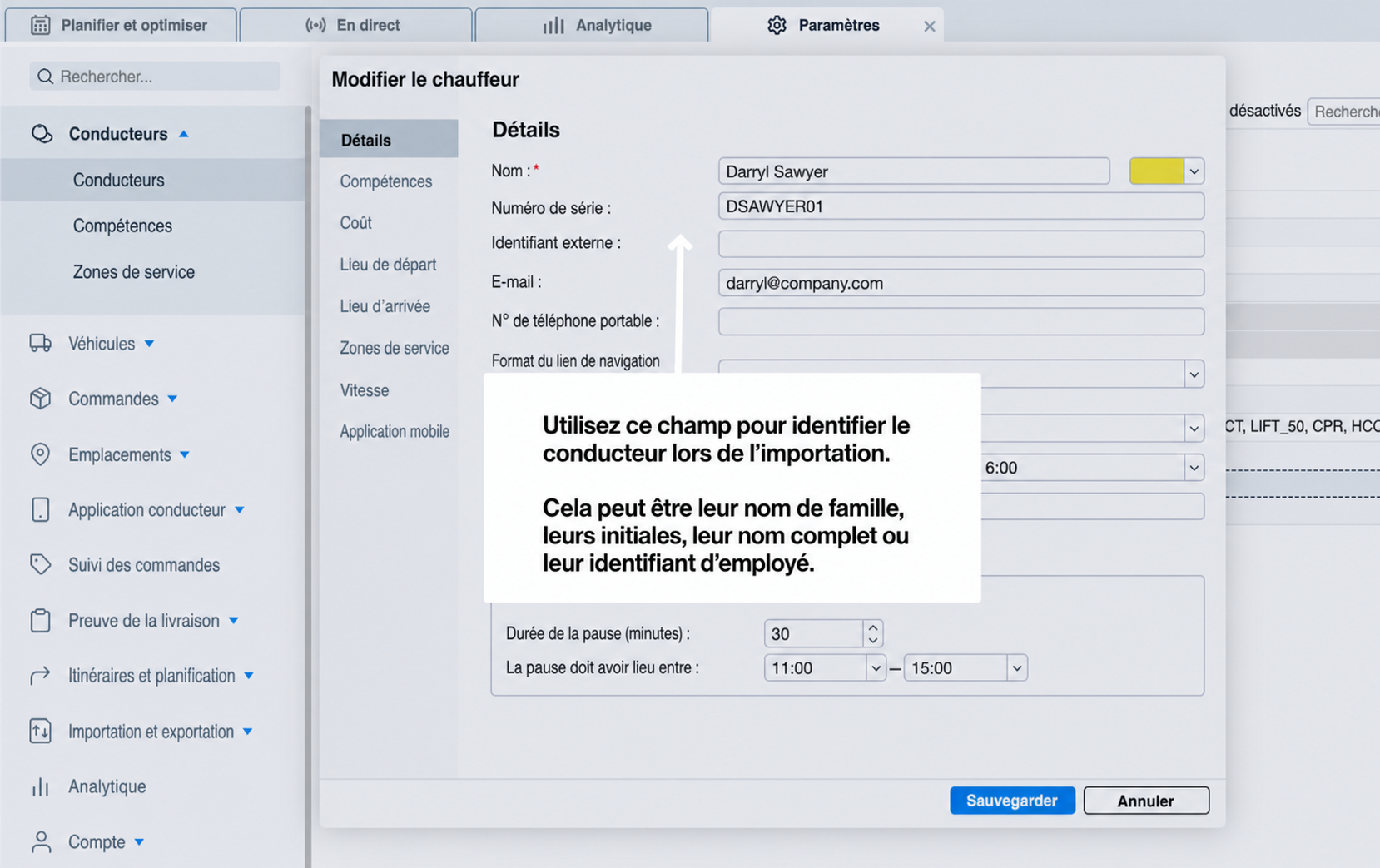Expand the Emplacements sidebar section
The image size is (1380, 868).
coord(185,455)
